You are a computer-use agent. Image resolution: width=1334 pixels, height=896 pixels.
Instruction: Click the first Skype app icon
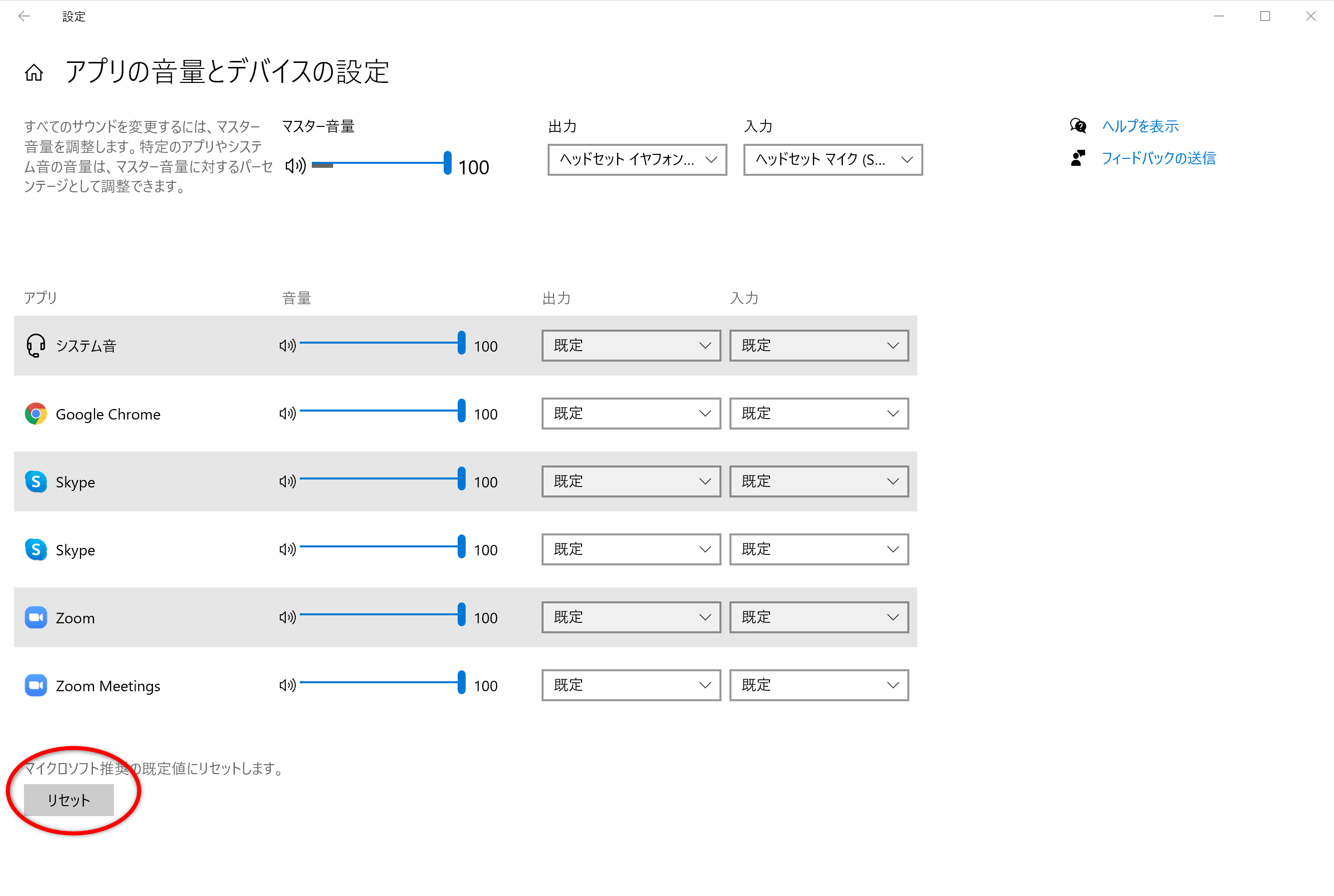point(35,481)
